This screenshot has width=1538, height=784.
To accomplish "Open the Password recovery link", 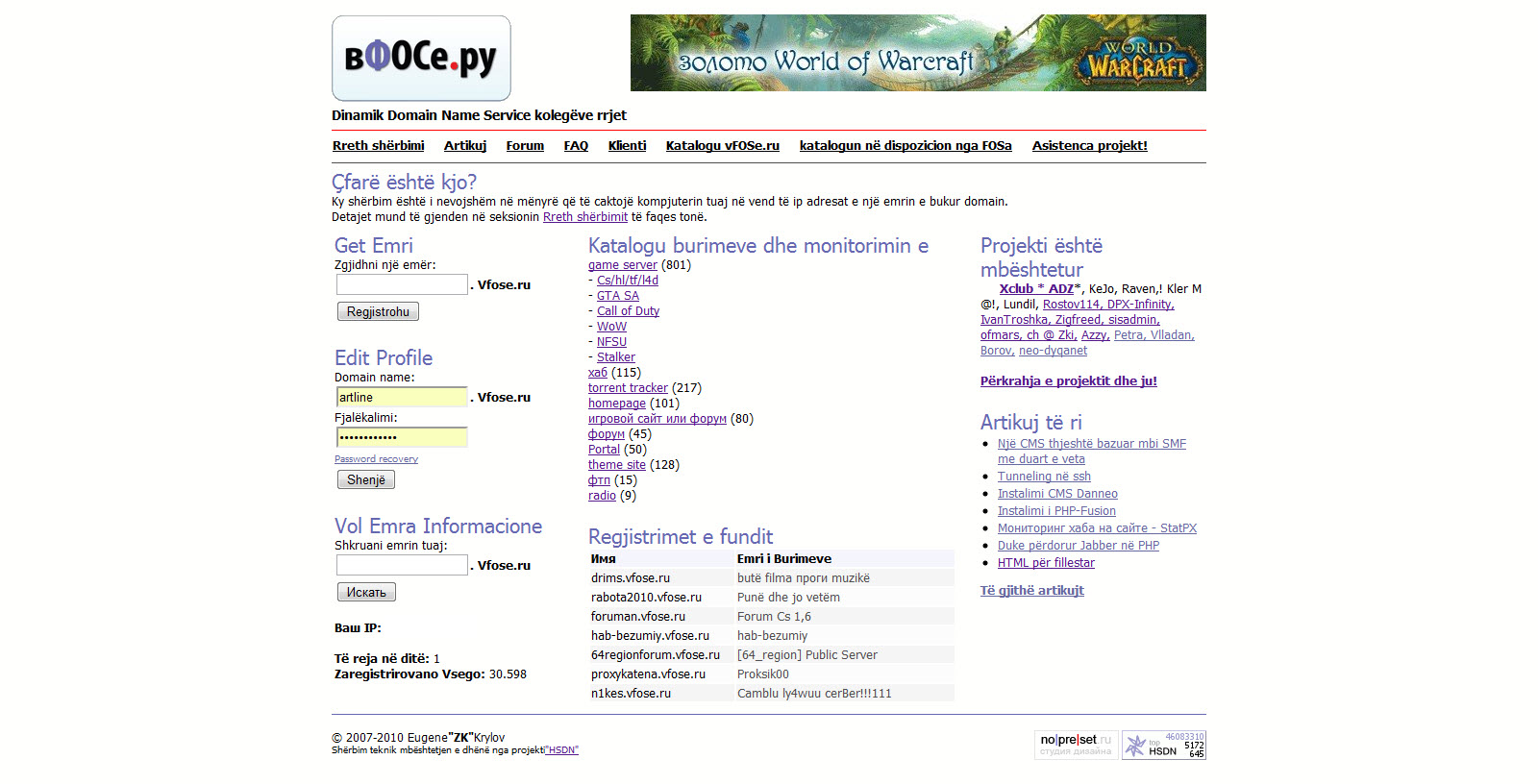I will coord(376,459).
